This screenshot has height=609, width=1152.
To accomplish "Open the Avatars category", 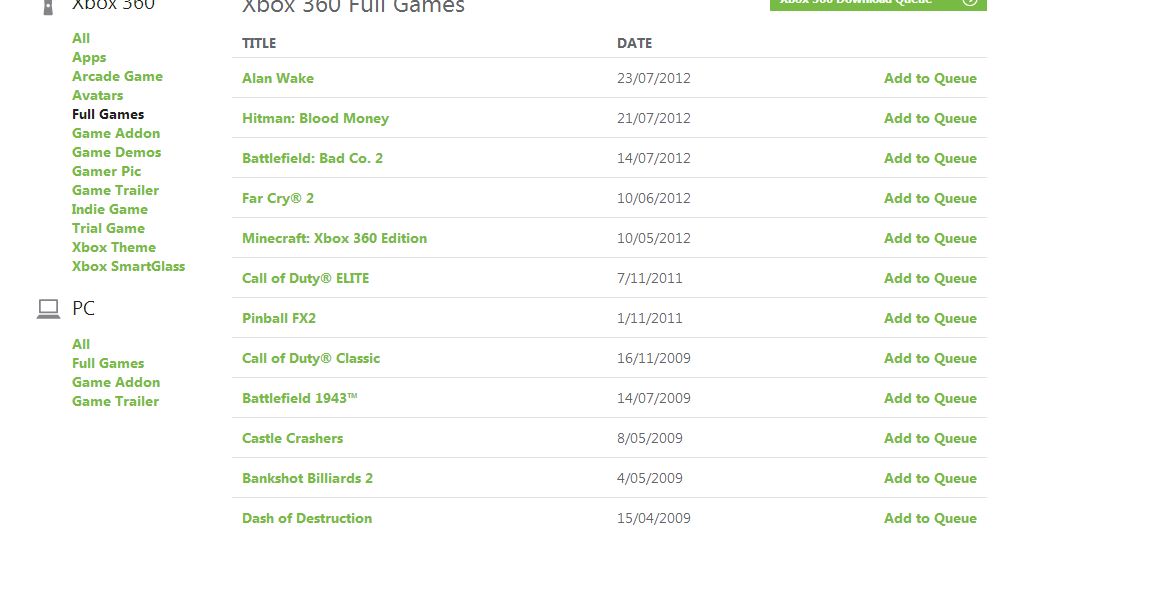I will pyautogui.click(x=97, y=96).
